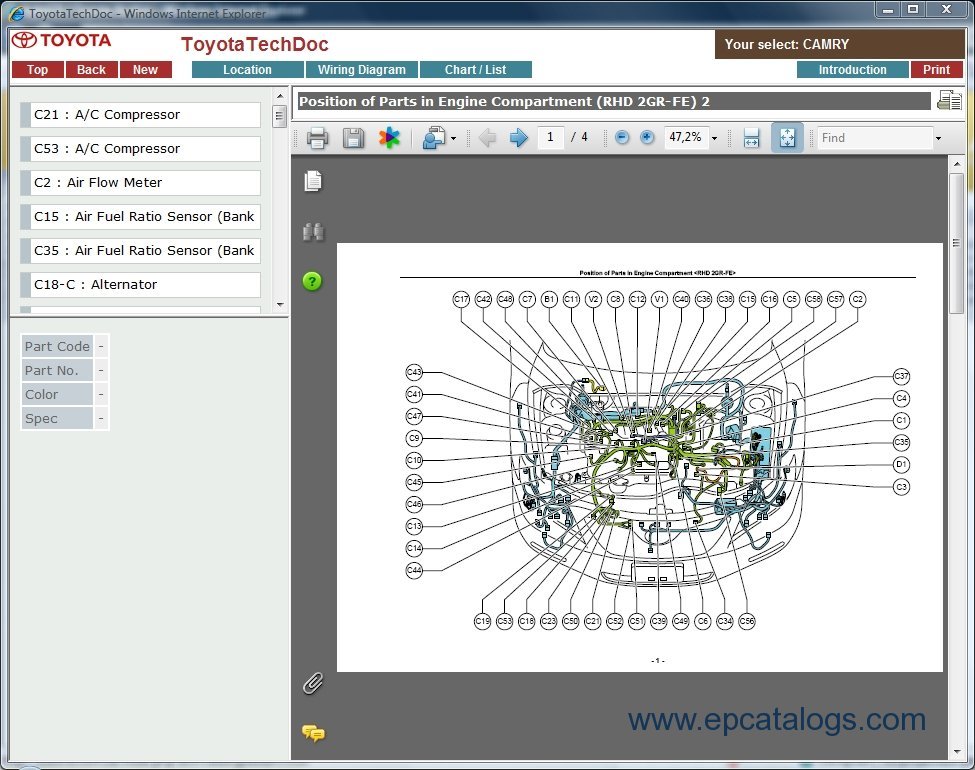The image size is (975, 770).
Task: Click the Top button
Action: pyautogui.click(x=37, y=70)
